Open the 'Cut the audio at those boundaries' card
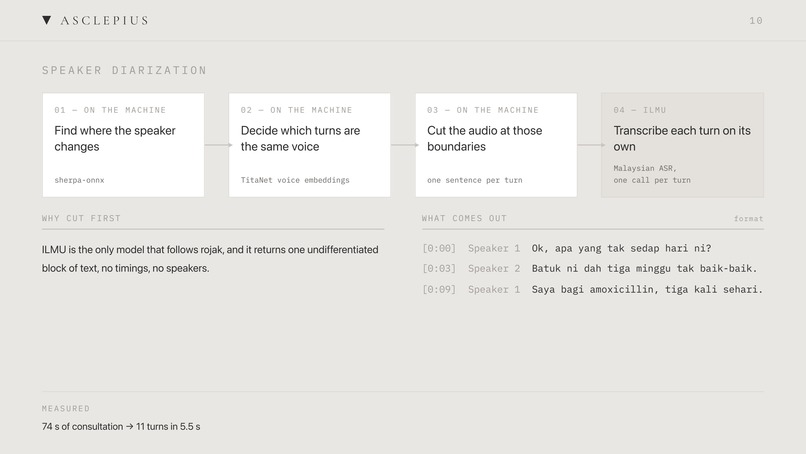The image size is (806, 454). tap(496, 145)
